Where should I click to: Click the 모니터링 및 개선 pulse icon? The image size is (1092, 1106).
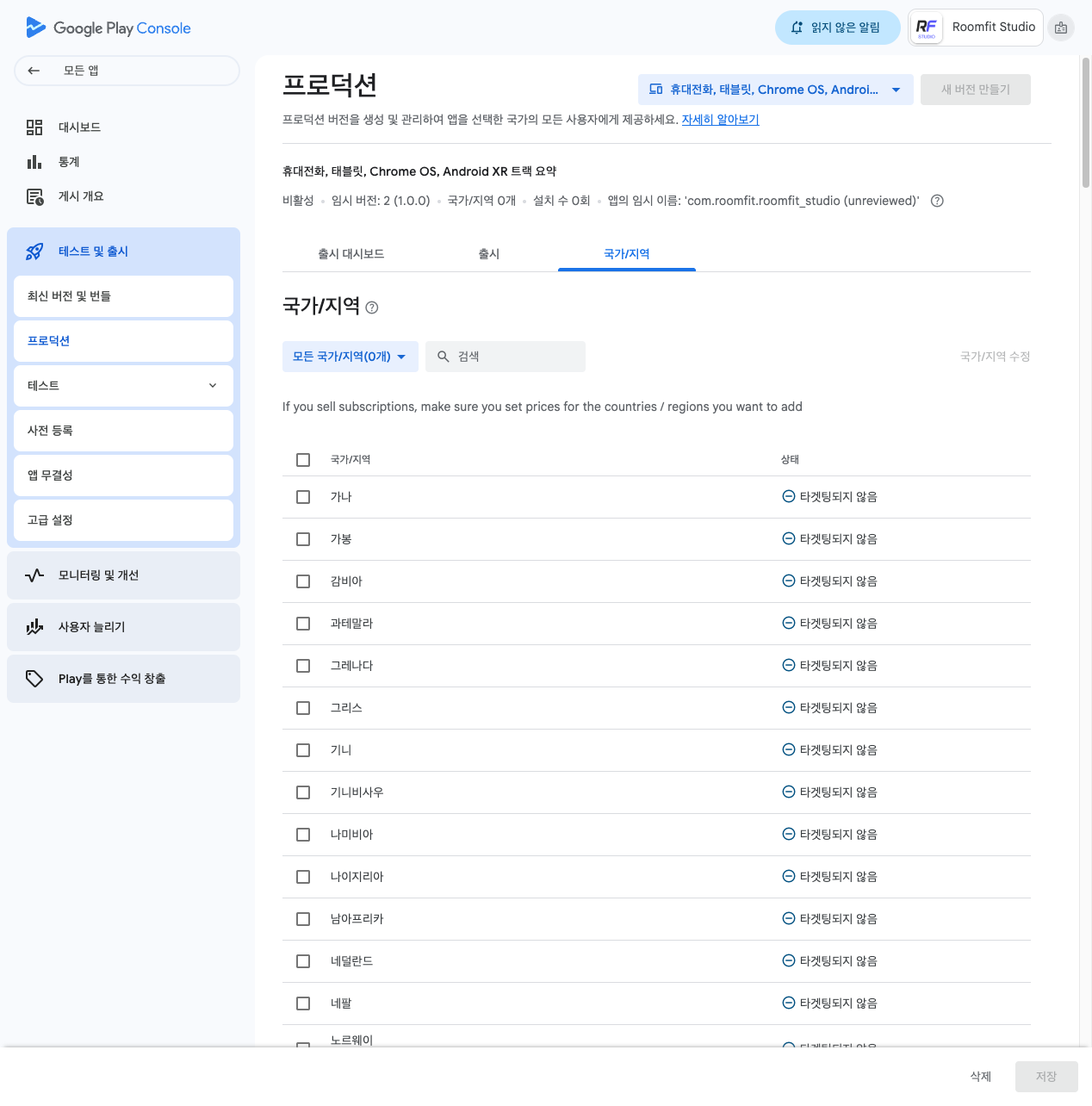click(34, 575)
